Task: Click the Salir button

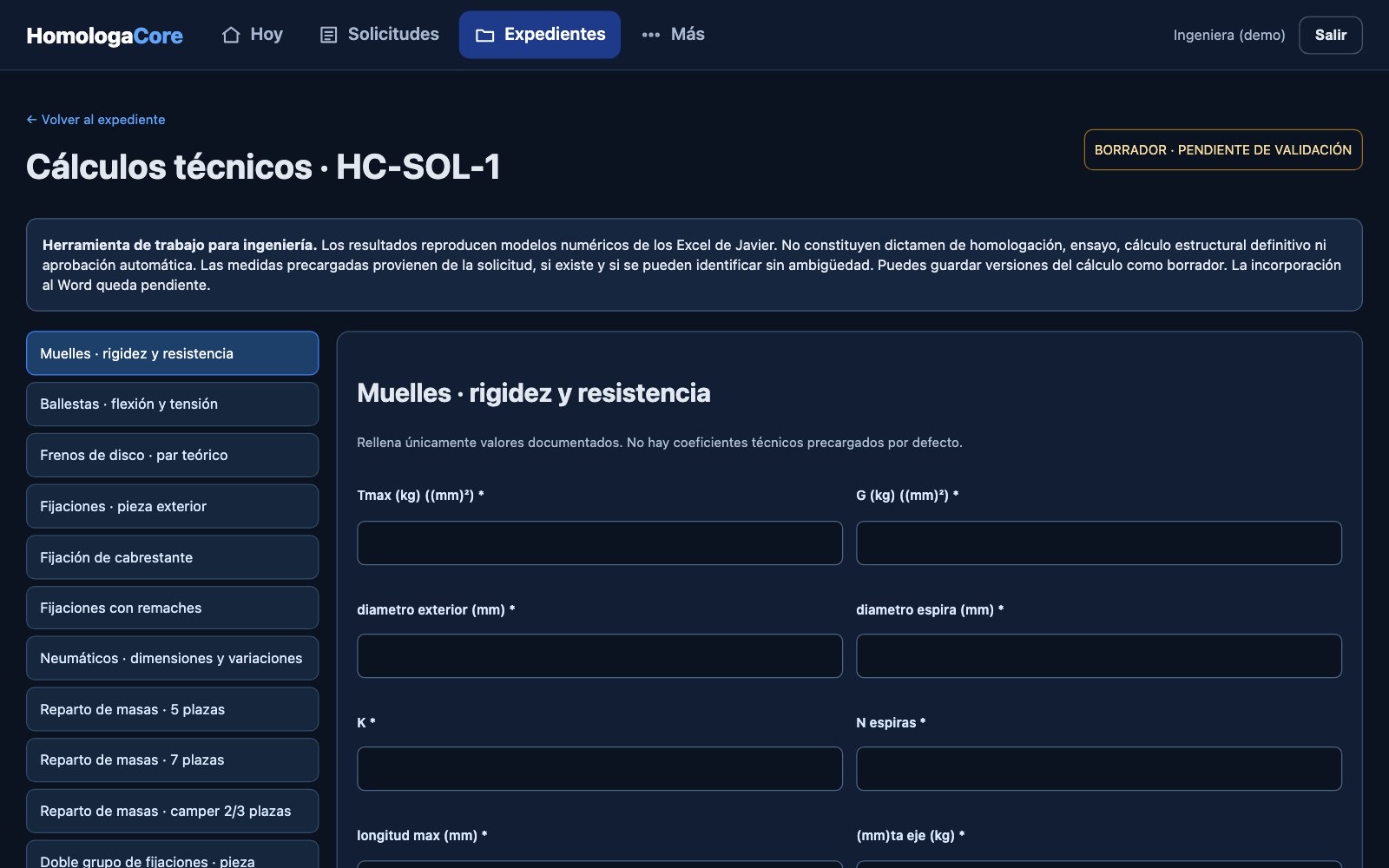Action: [x=1330, y=35]
